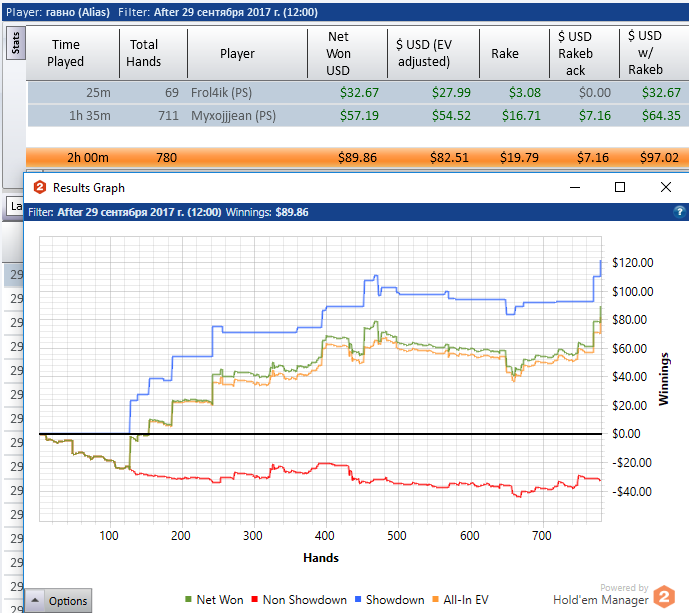
Task: Click time played 1h 35m cell
Action: pos(90,115)
